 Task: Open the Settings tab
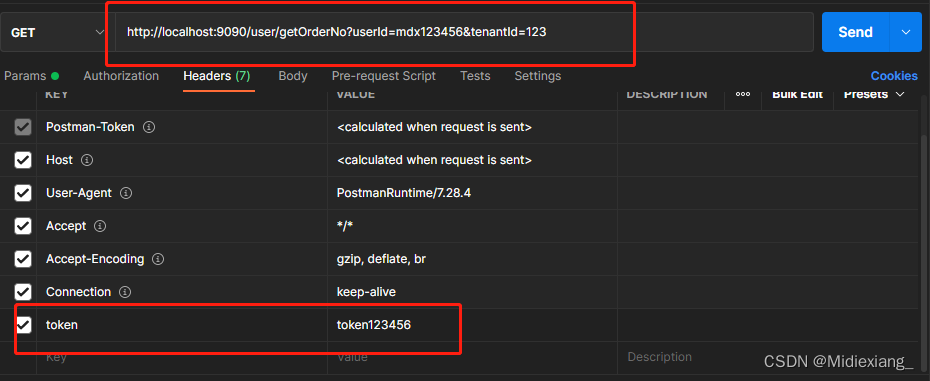pos(537,76)
